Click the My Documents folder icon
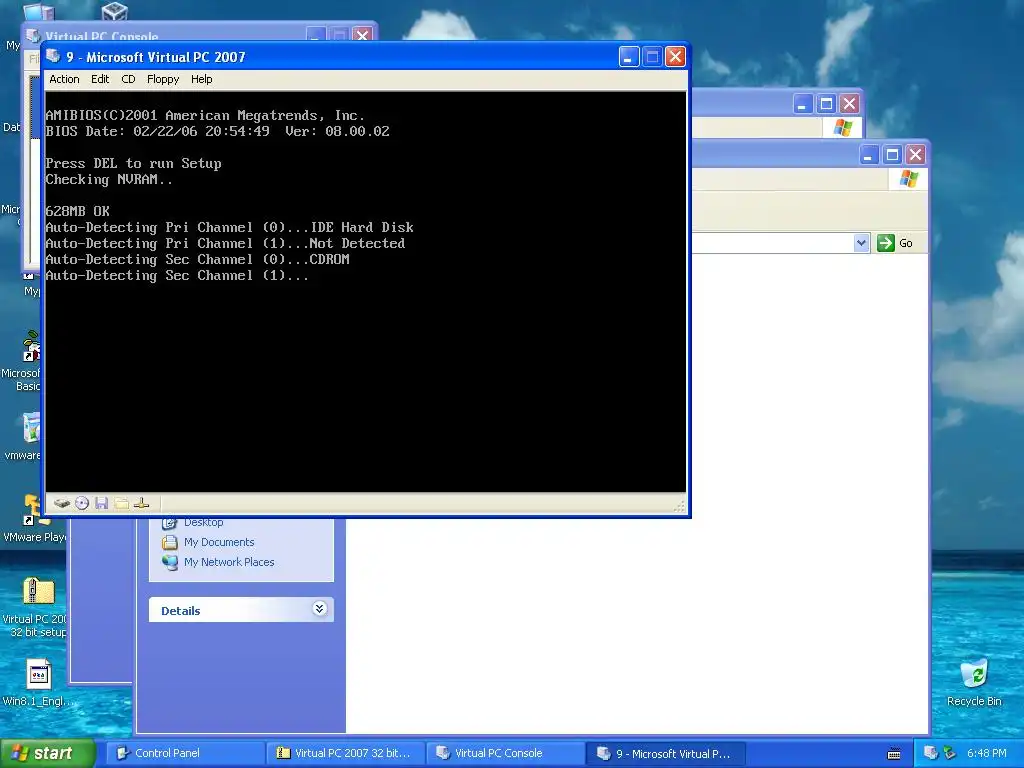Screen dimensions: 1024x768 click(170, 542)
